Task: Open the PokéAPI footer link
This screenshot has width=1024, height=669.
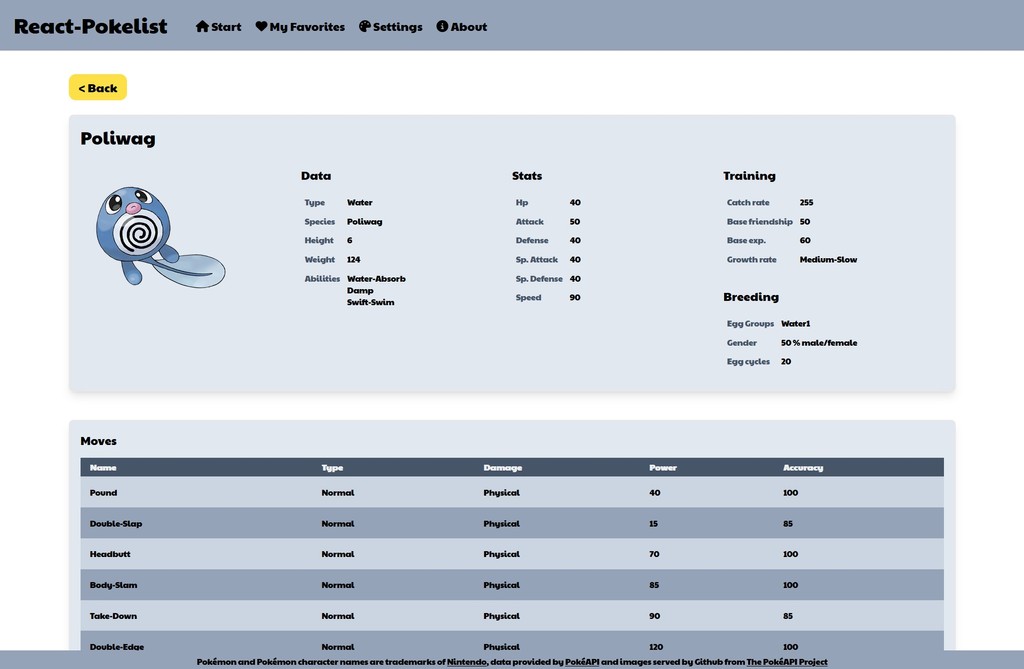Action: (582, 662)
